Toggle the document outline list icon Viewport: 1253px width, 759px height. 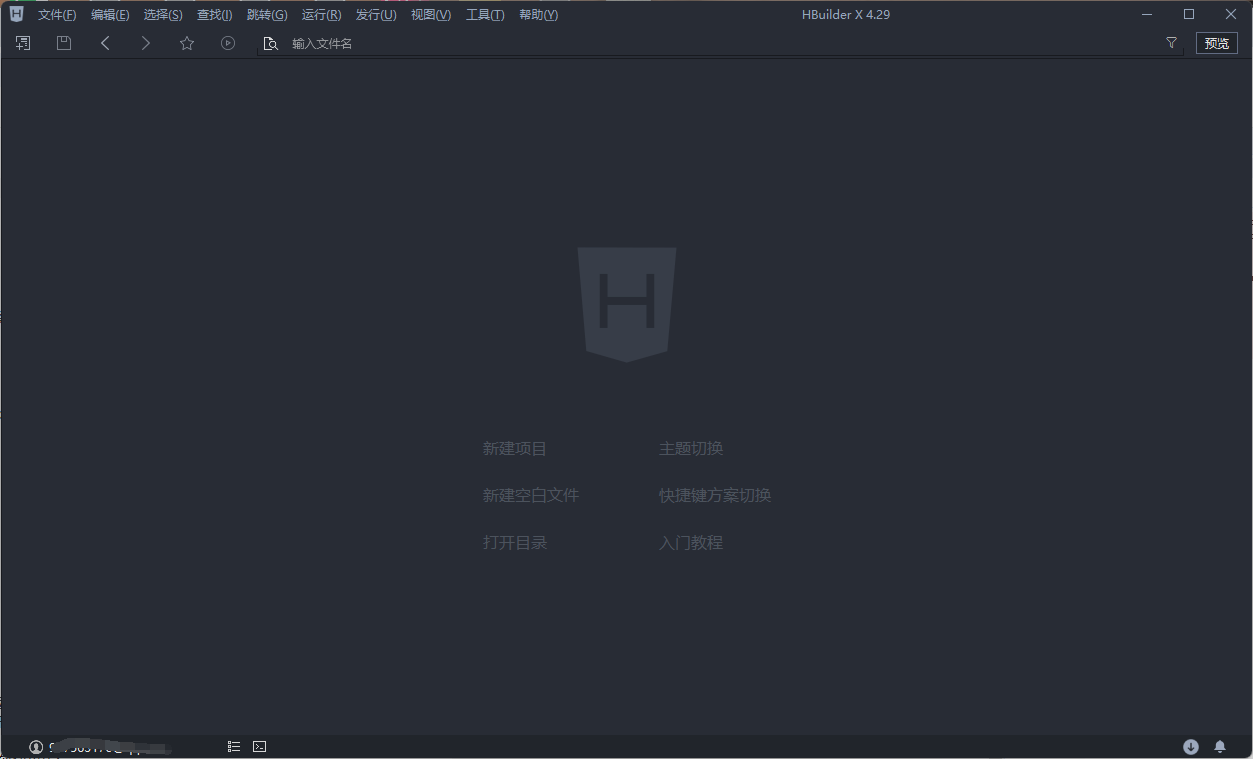[x=234, y=746]
